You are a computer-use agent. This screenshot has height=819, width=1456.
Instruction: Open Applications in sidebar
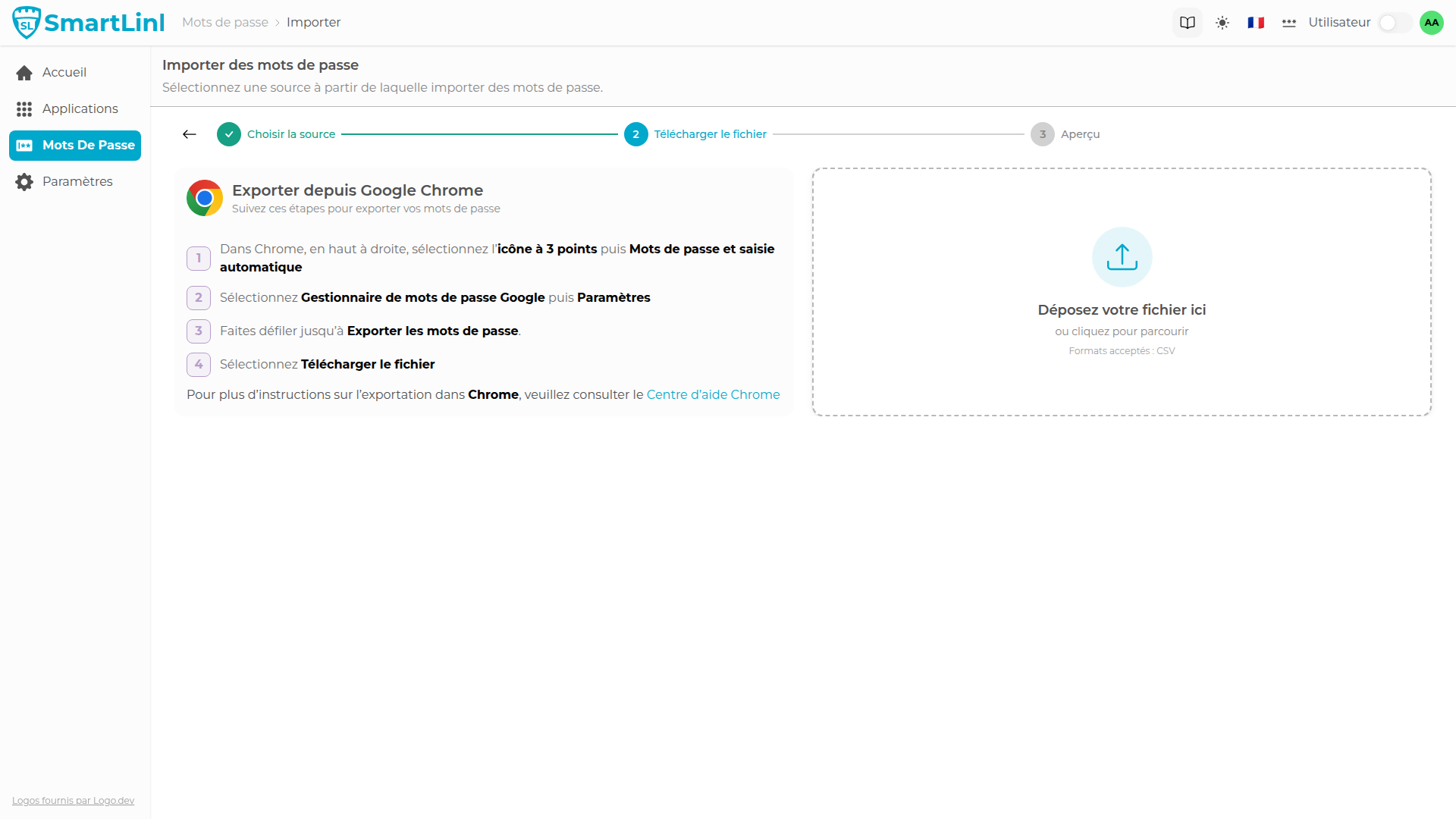point(80,109)
